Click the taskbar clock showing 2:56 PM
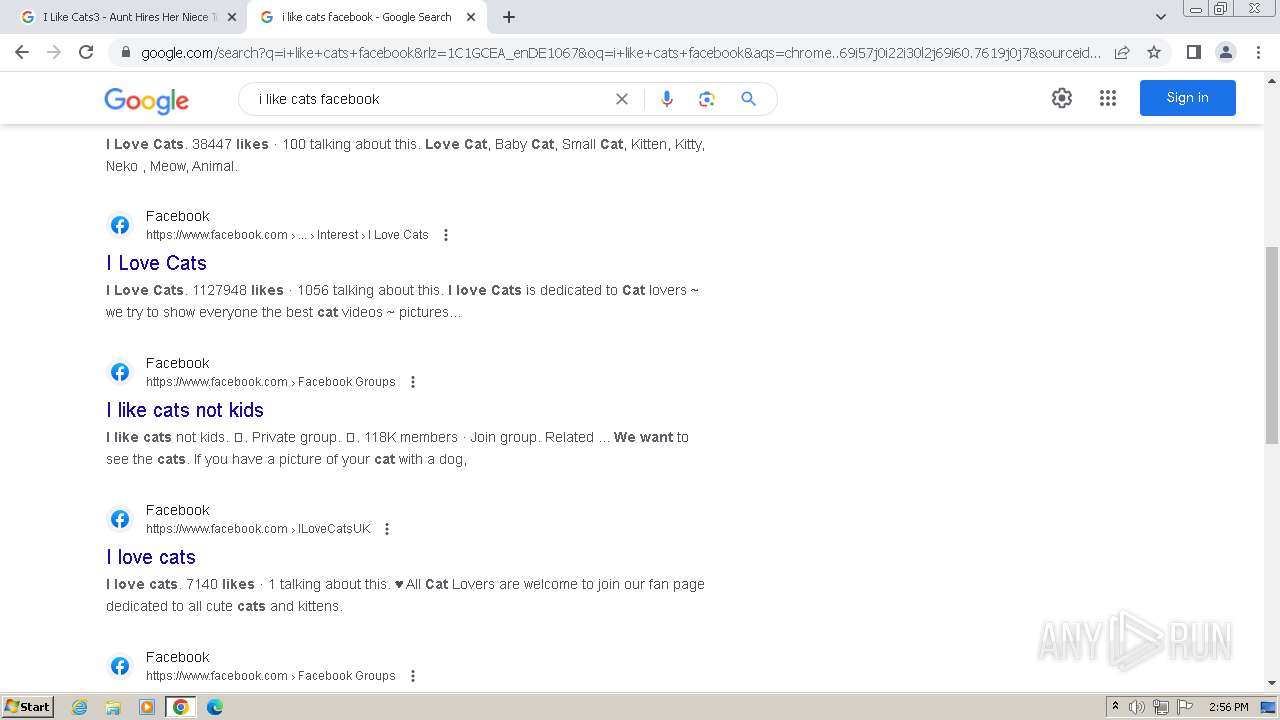The width and height of the screenshot is (1280, 720). coord(1228,707)
